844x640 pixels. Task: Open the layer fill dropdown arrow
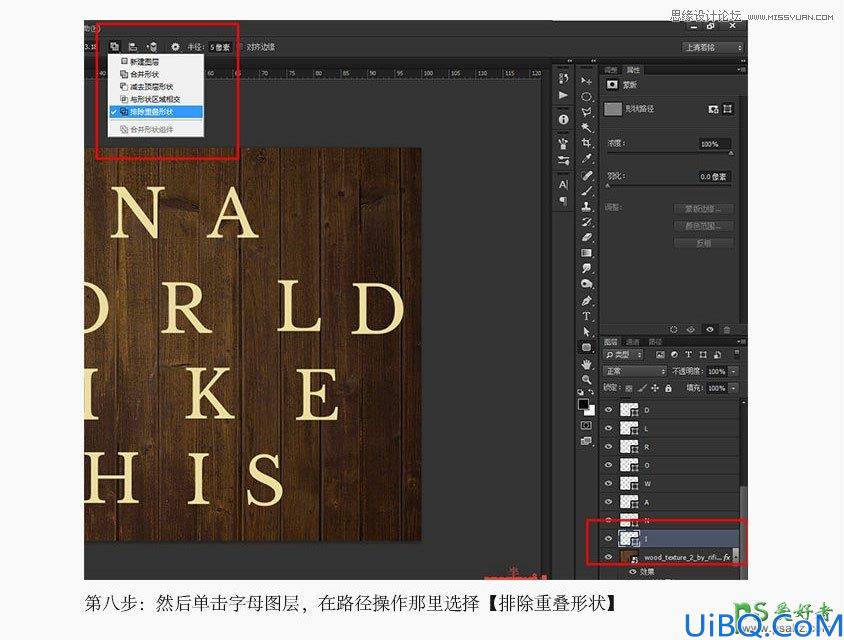(734, 388)
